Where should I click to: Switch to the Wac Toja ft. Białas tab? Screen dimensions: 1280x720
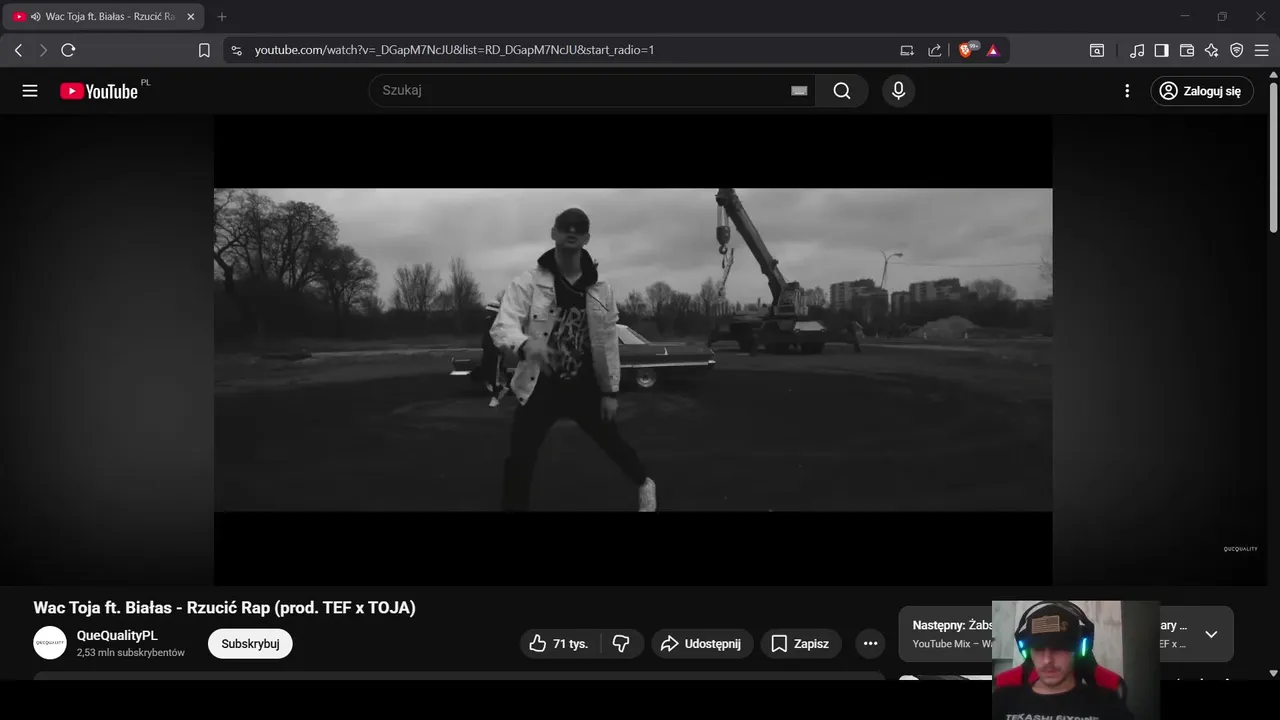pyautogui.click(x=105, y=17)
